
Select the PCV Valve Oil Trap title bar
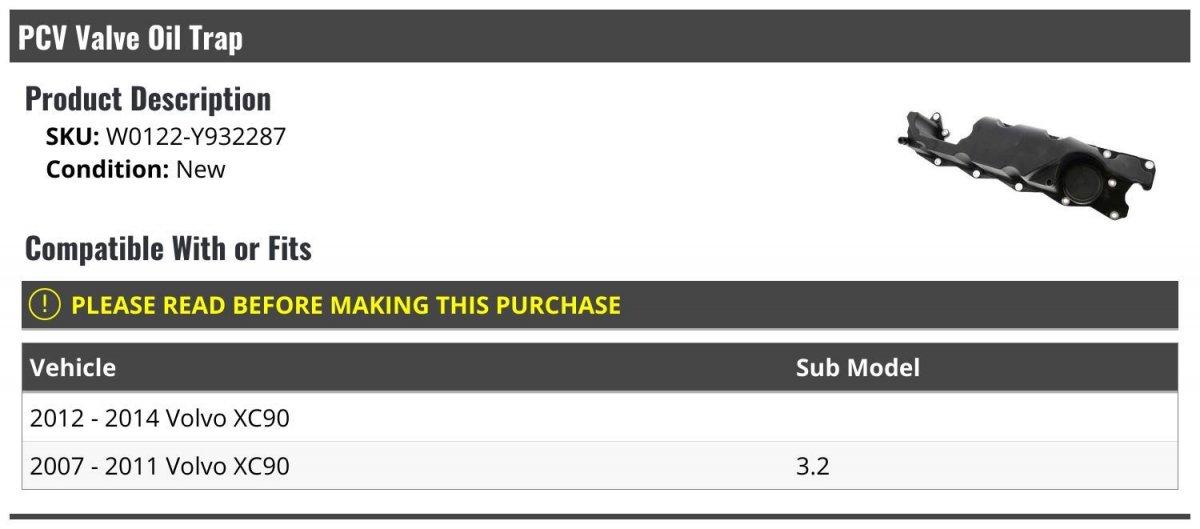click(600, 37)
